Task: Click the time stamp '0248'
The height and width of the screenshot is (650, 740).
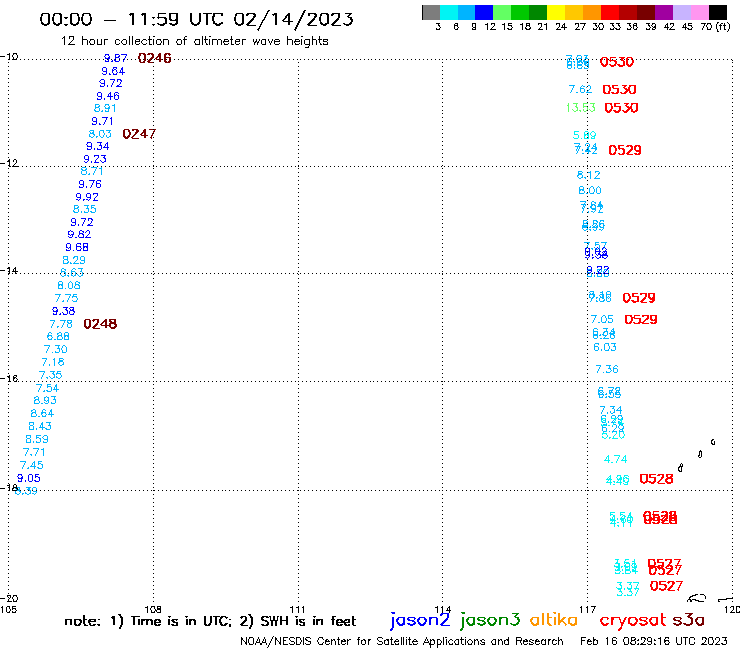Action: [x=100, y=324]
